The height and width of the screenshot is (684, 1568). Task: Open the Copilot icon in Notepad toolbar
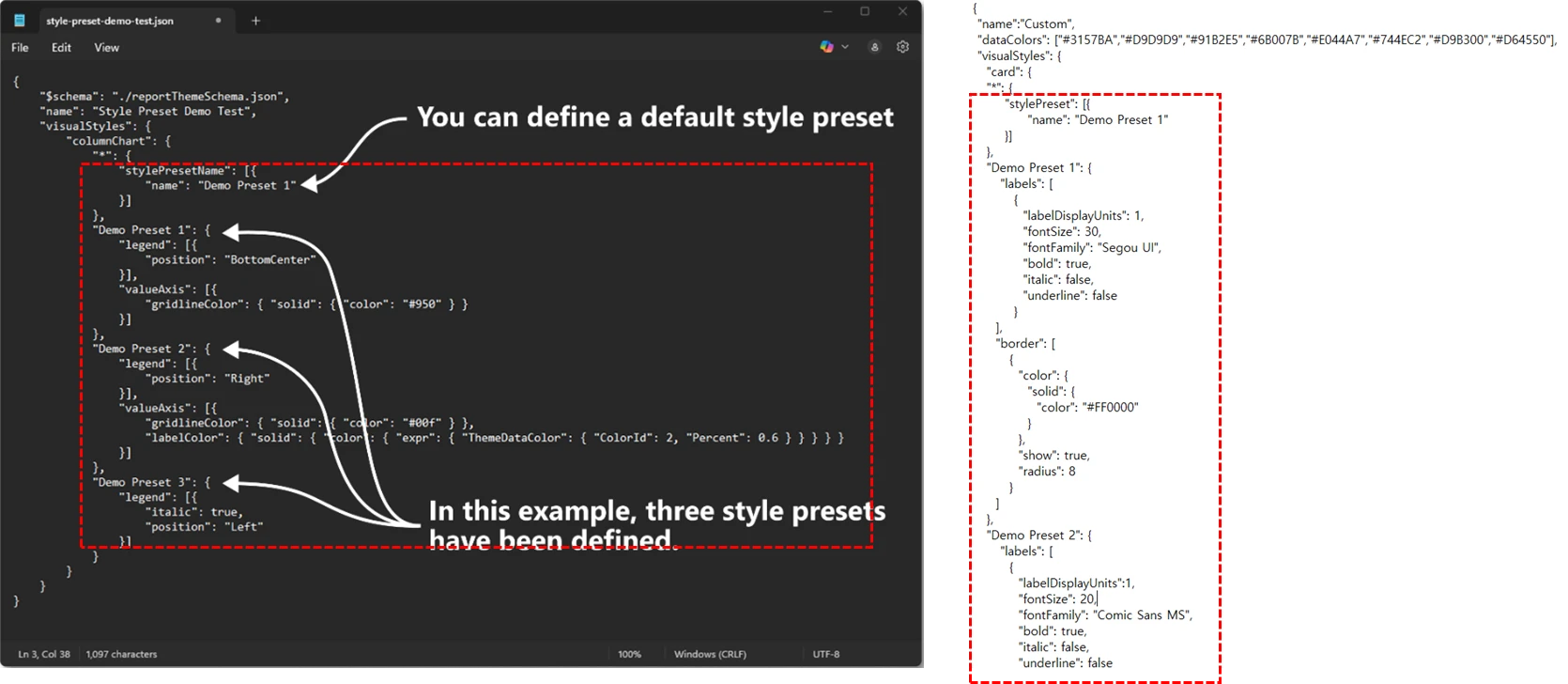pos(826,47)
